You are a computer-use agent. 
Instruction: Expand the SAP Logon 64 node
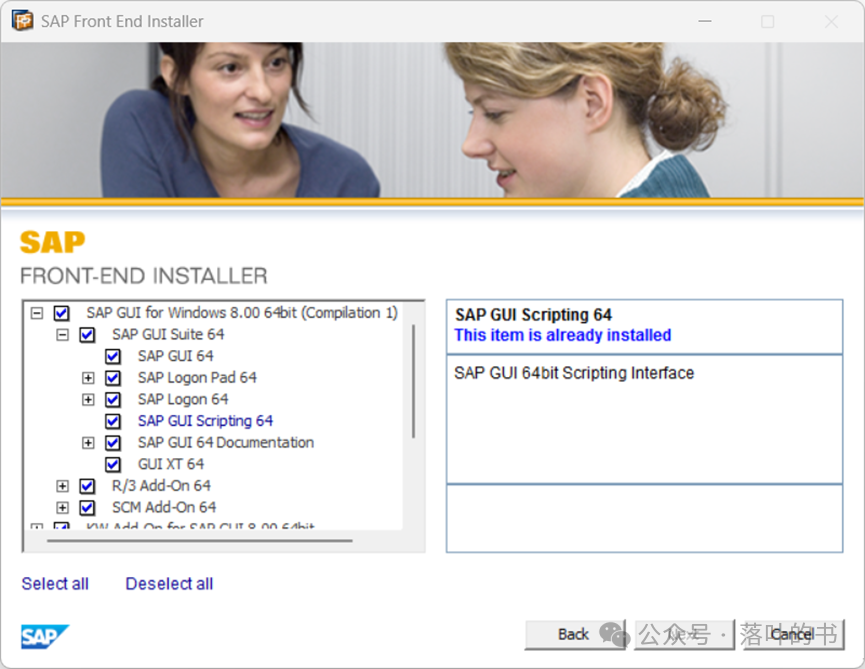88,399
